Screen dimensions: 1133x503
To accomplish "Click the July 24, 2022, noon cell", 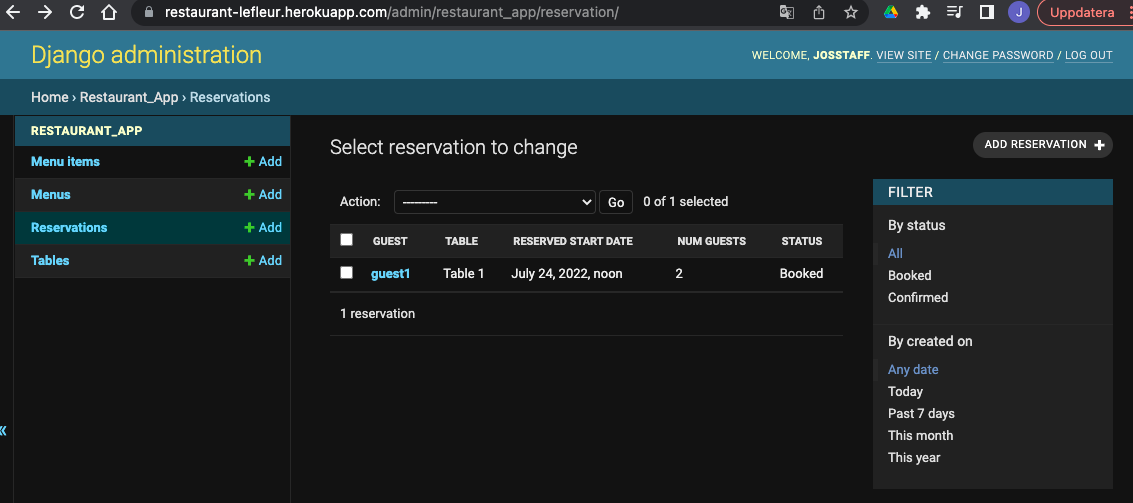I will [x=566, y=274].
